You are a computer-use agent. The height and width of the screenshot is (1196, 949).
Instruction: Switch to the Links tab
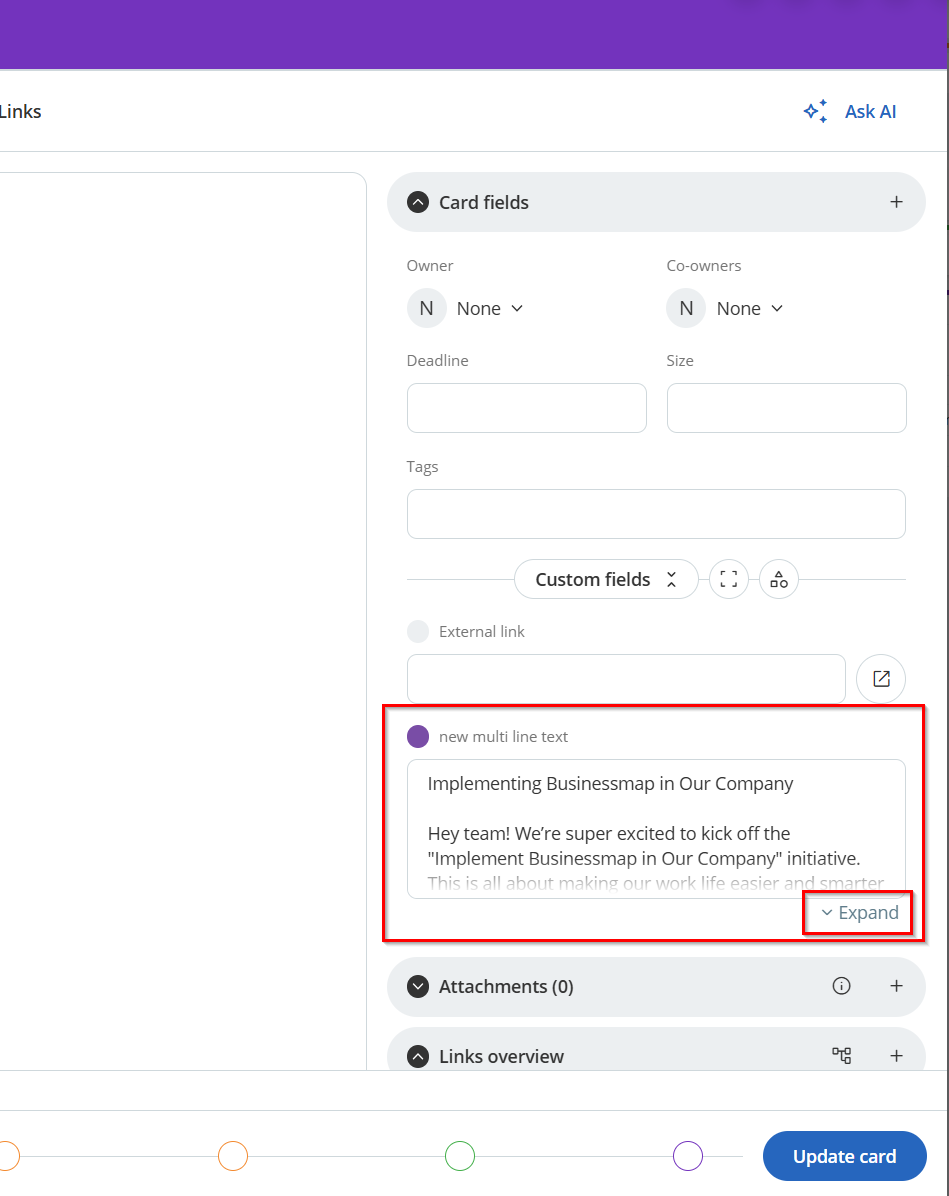(x=20, y=111)
